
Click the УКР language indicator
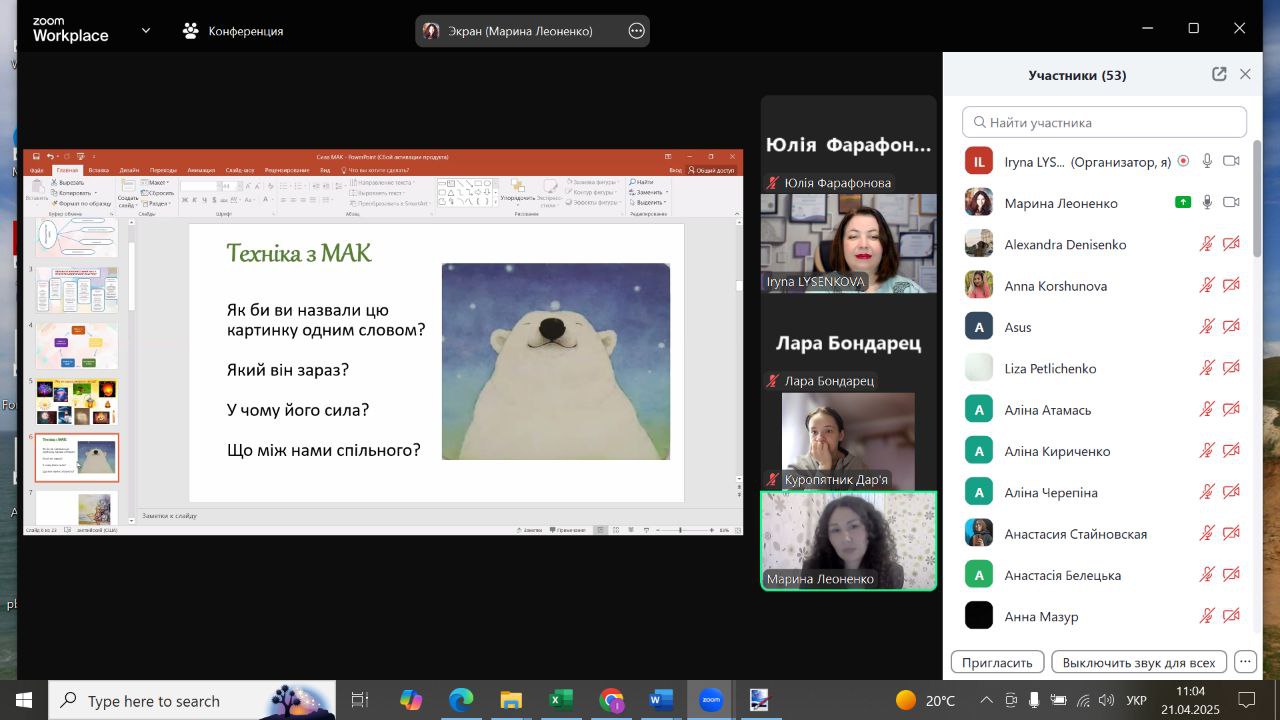1136,700
